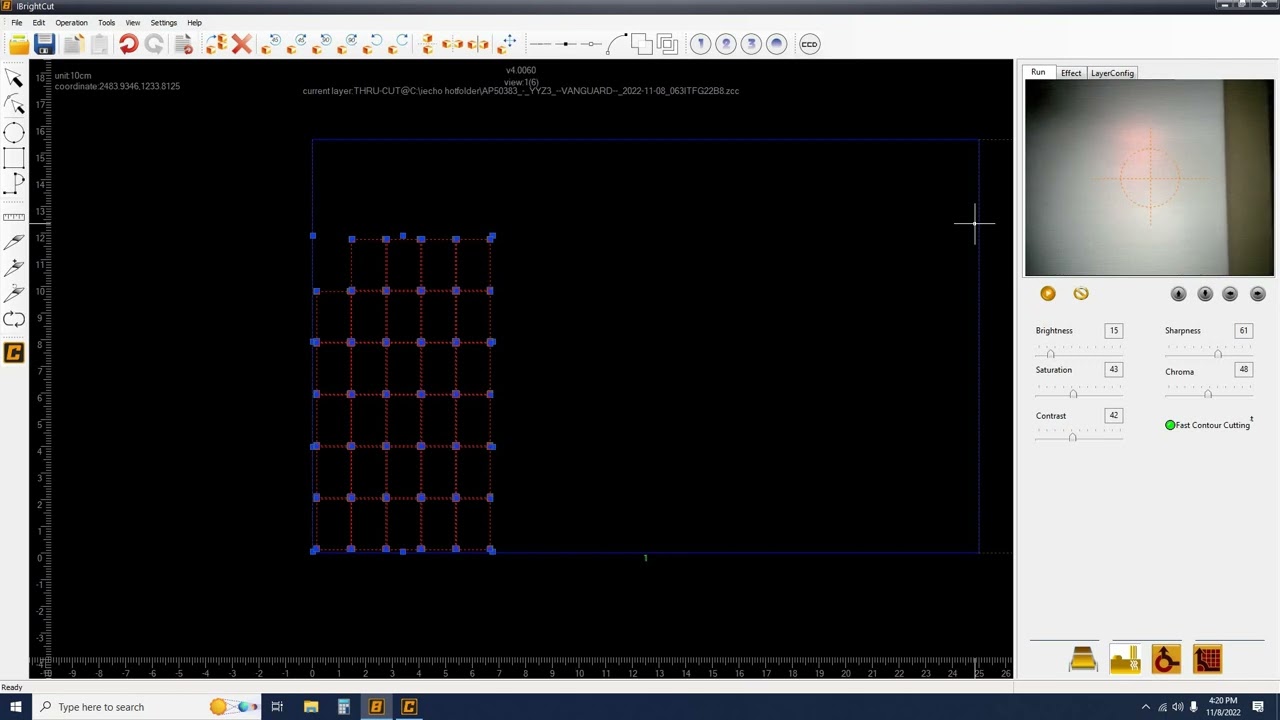Save with the floppy disk icon
This screenshot has width=1280, height=720.
pyautogui.click(x=44, y=44)
